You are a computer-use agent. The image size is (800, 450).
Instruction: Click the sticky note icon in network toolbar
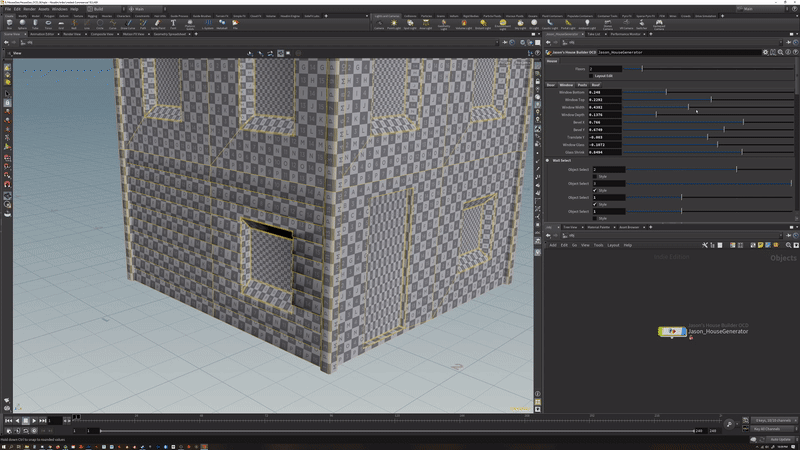(x=761, y=245)
